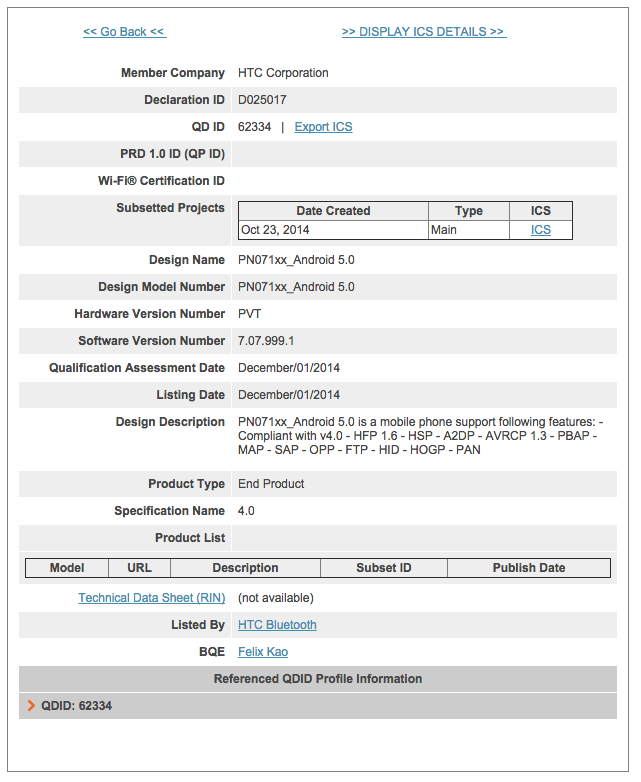Open the DISPLAY ICS DETAILS link

(424, 32)
